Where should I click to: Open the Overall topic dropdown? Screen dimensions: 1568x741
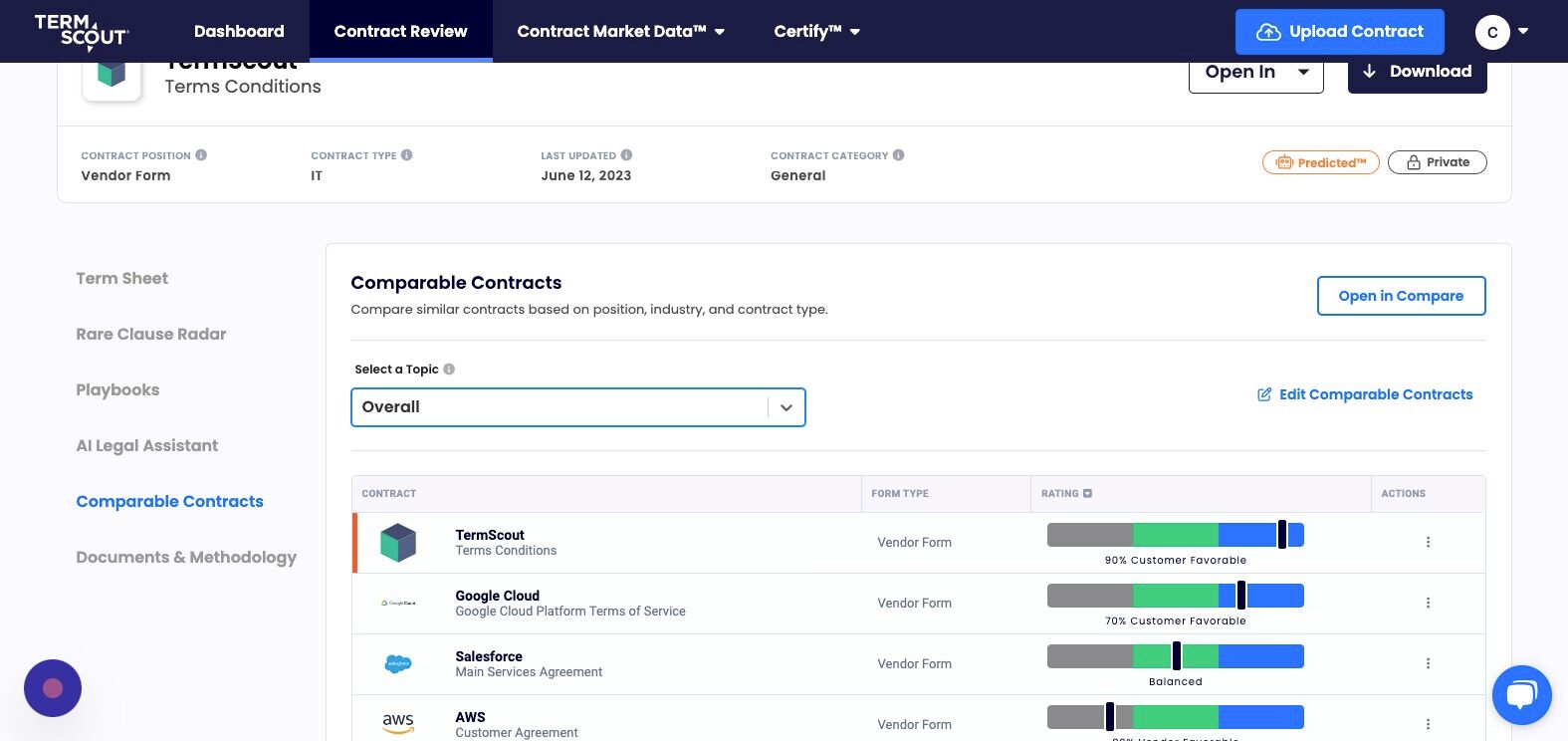[x=578, y=407]
